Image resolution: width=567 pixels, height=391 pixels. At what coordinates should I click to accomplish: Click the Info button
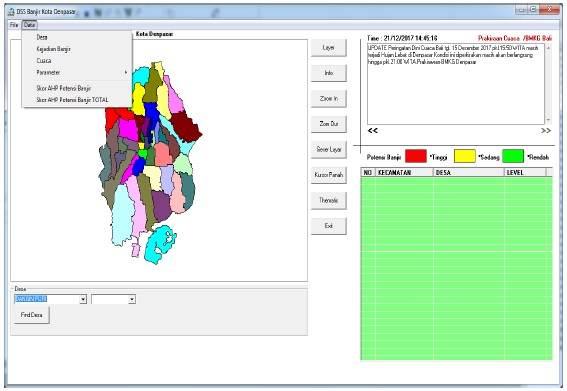tap(329, 73)
